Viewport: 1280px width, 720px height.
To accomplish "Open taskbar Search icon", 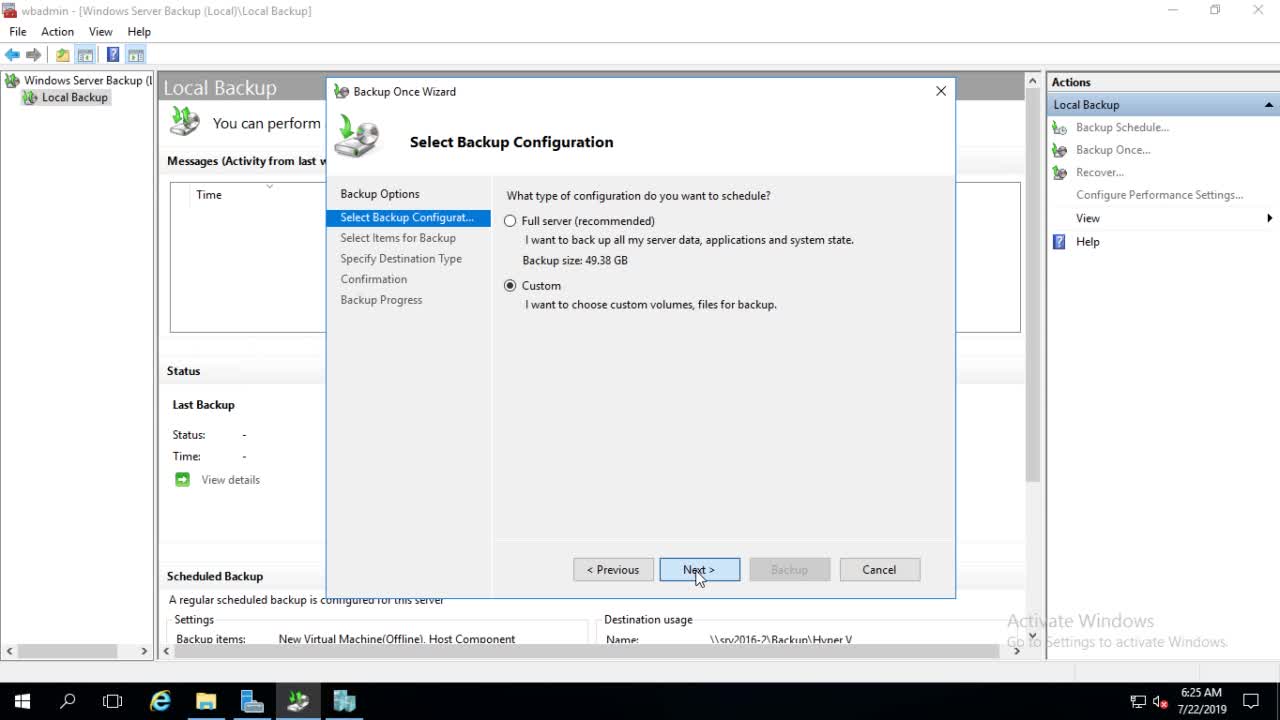I will click(x=68, y=701).
